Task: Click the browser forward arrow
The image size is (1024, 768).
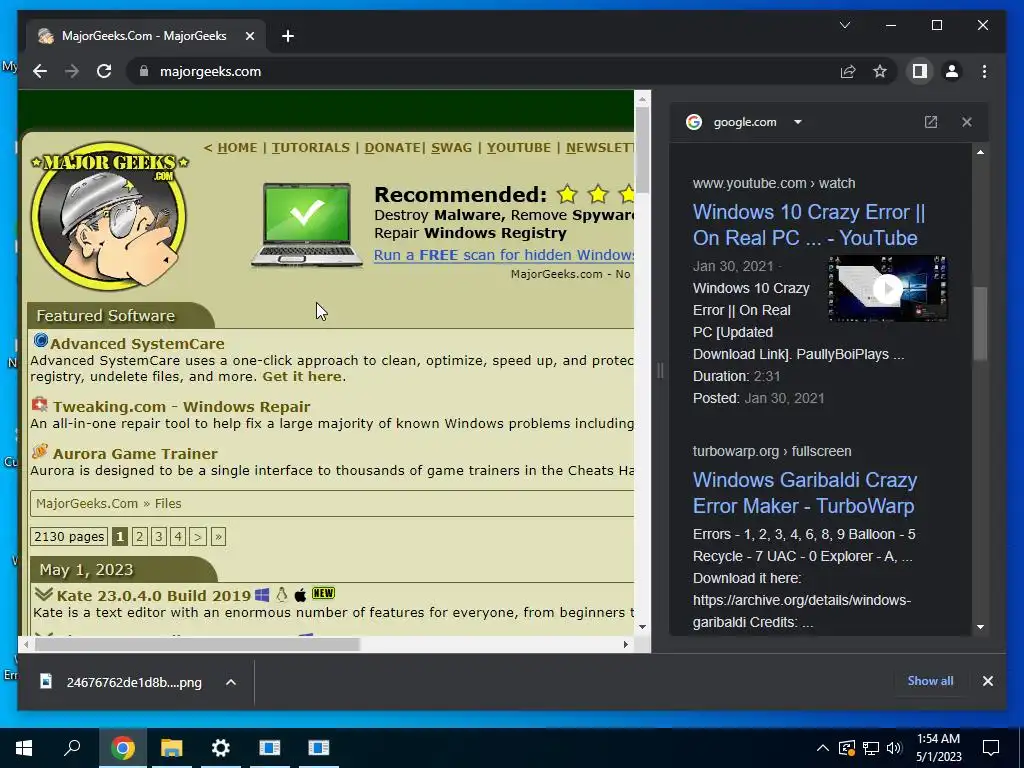Action: tap(72, 71)
